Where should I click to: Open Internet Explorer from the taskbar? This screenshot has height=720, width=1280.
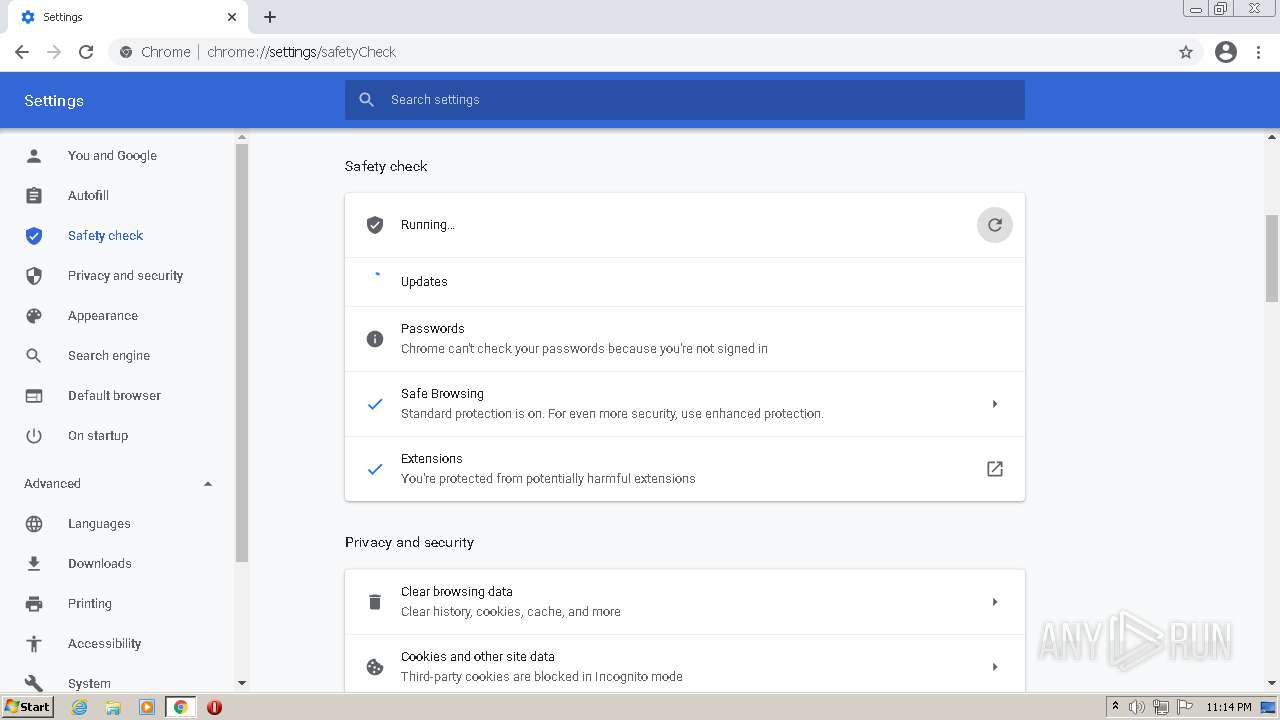point(79,707)
